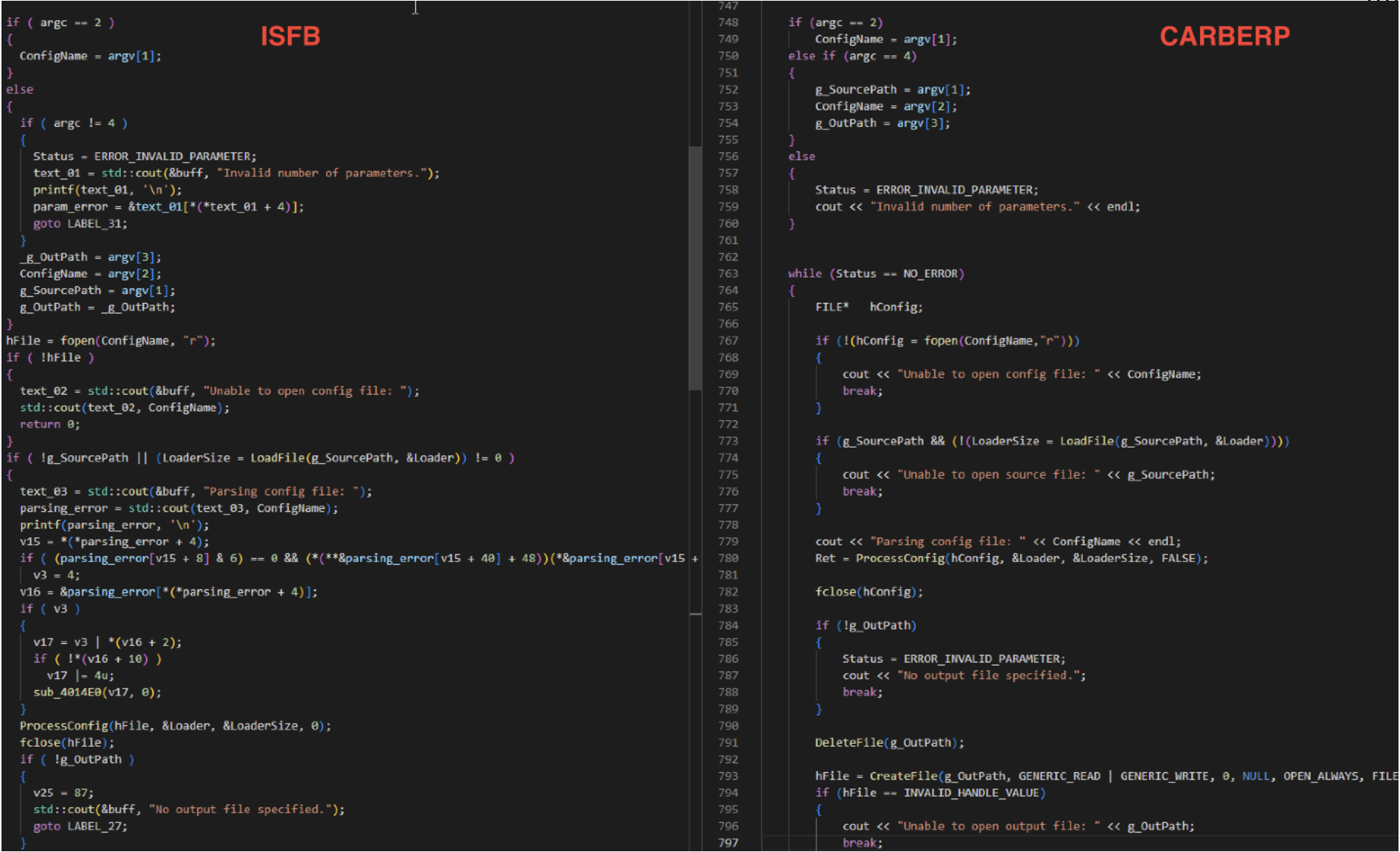This screenshot has width=1400, height=852.
Task: Click 'g_SourcePath = argv[1];' on line 752
Action: [893, 90]
